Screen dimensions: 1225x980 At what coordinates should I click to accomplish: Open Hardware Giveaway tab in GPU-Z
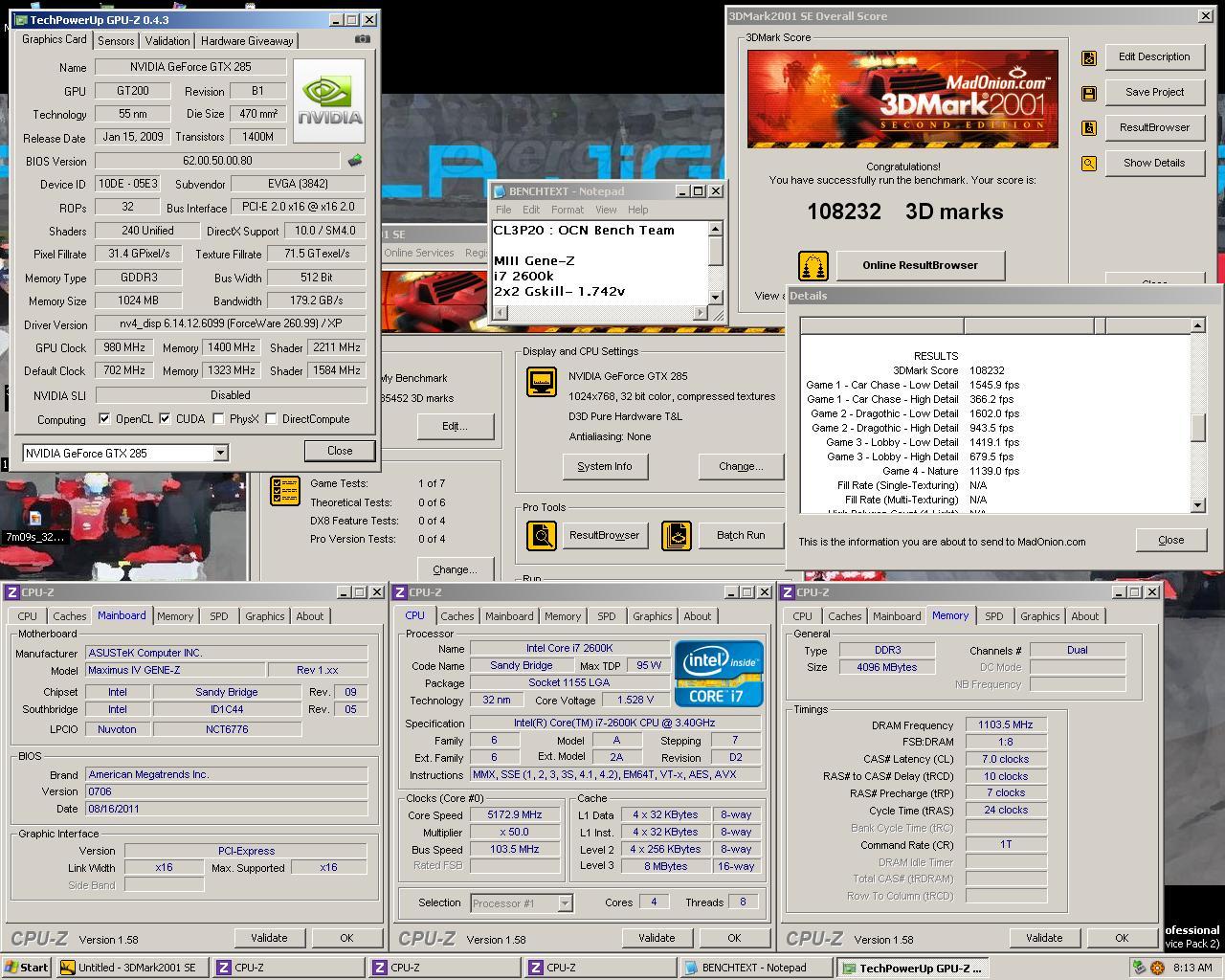tap(247, 40)
